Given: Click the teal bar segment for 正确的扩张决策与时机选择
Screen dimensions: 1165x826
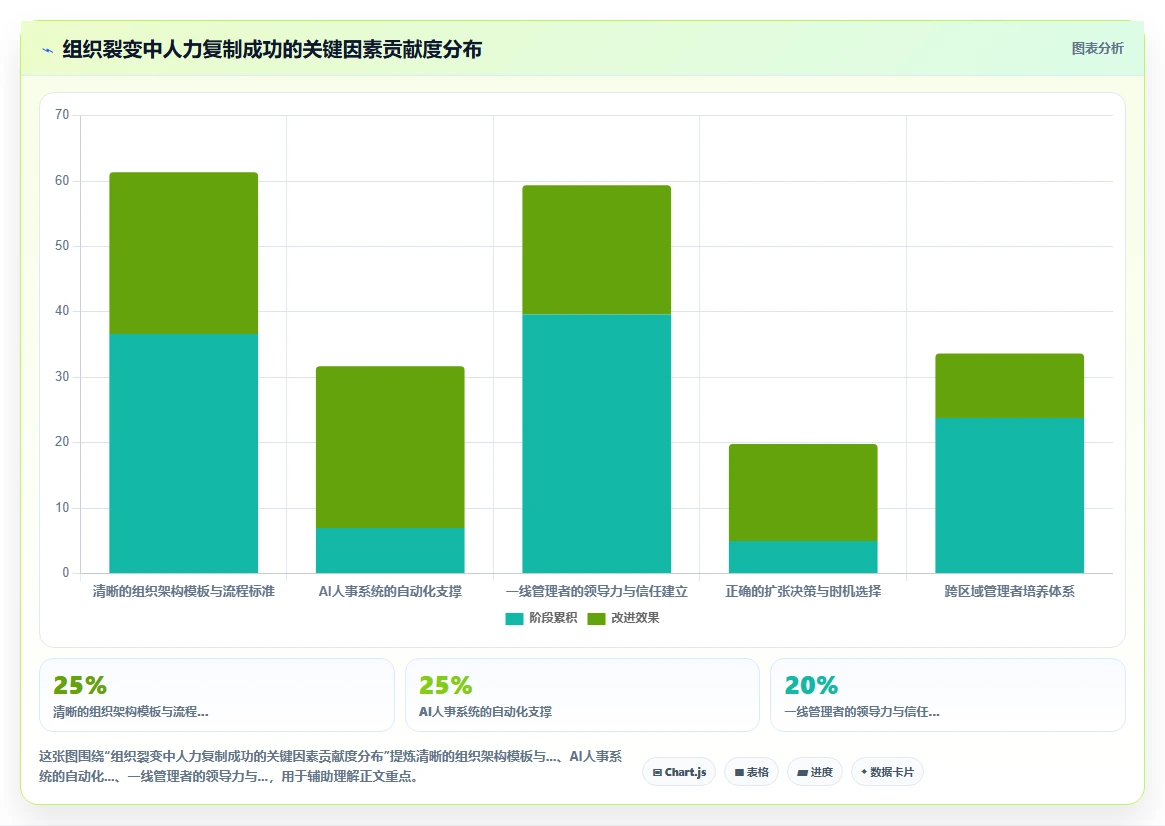Looking at the screenshot, I should [803, 557].
